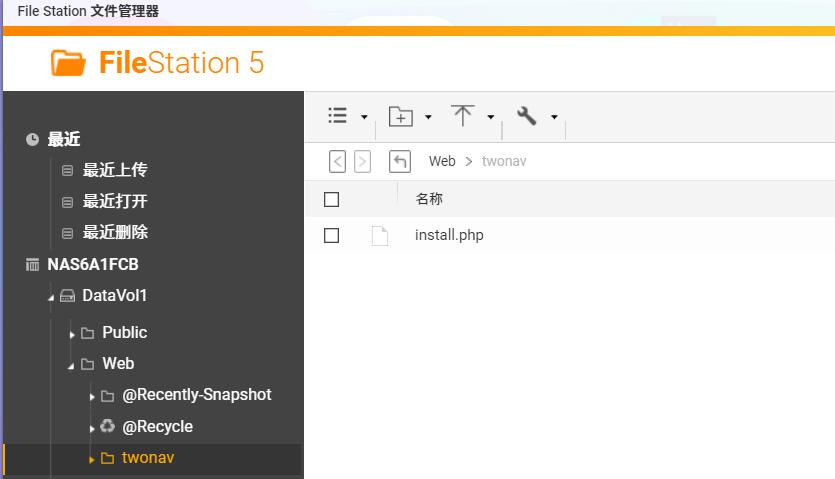Open 最近删除 in the sidebar
The image size is (835, 479).
[x=114, y=232]
